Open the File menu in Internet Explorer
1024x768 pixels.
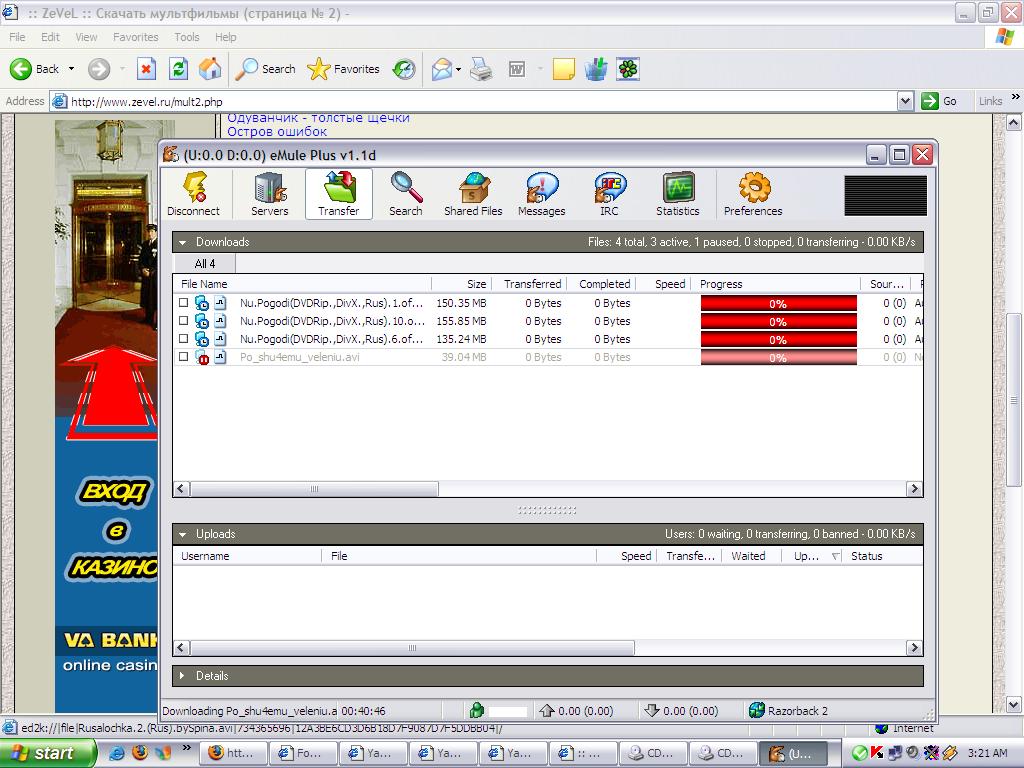click(x=17, y=37)
